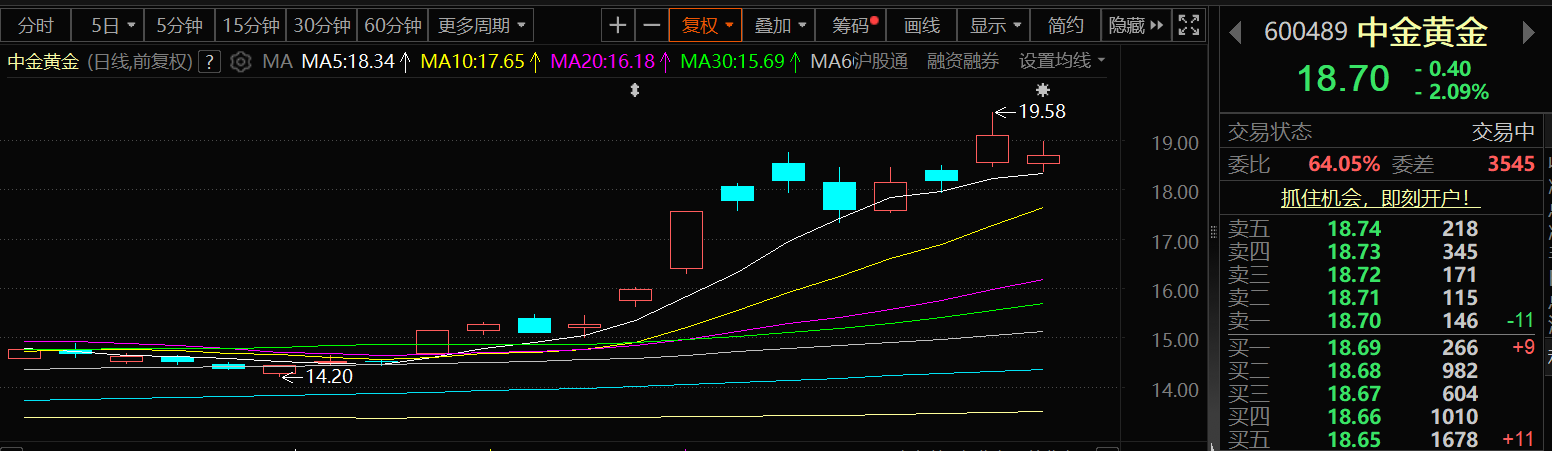This screenshot has height=451, width=1552.
Task: Expand the 更多周期 period dropdown
Action: click(x=480, y=25)
